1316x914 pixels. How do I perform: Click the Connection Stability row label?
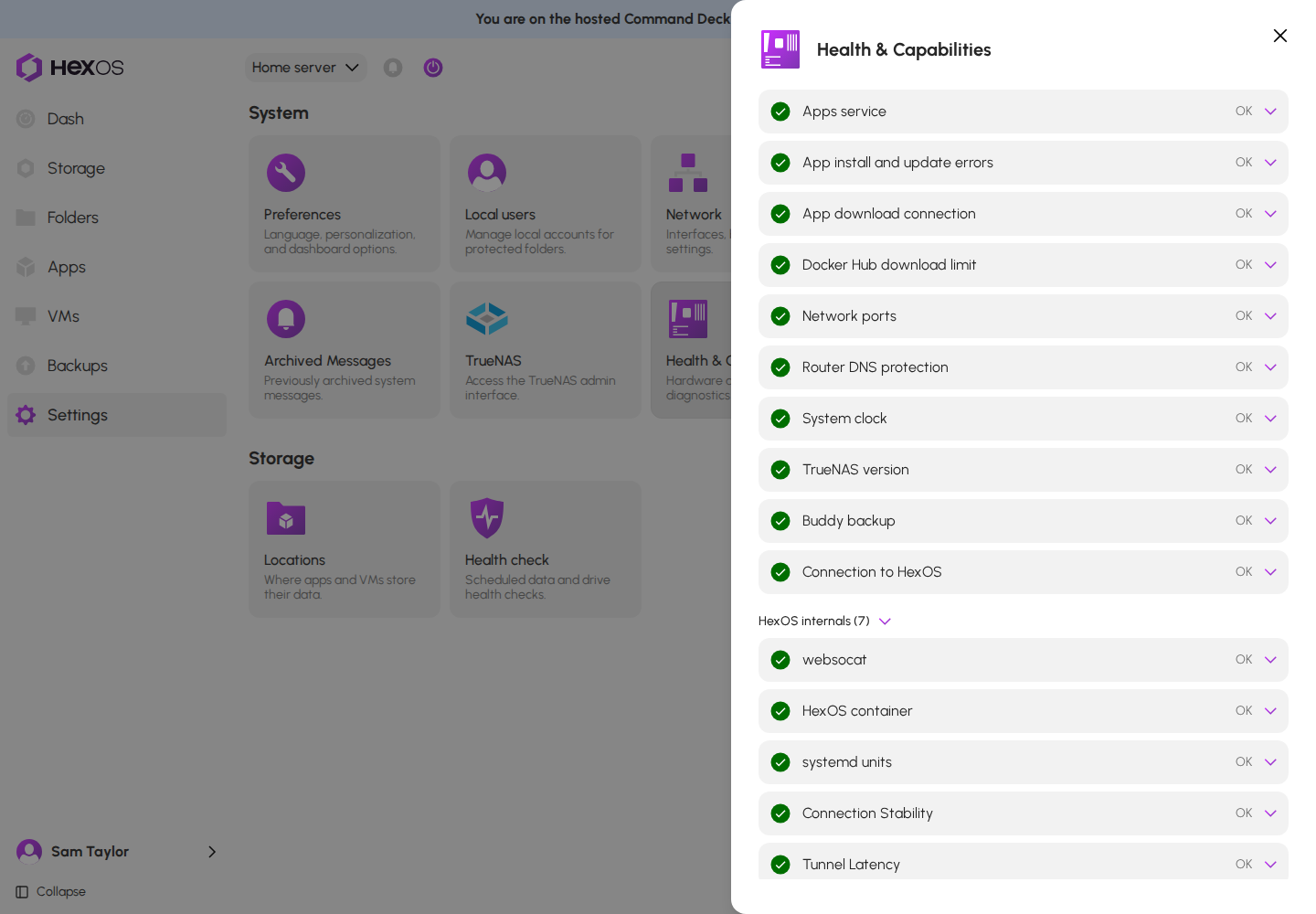click(x=867, y=813)
